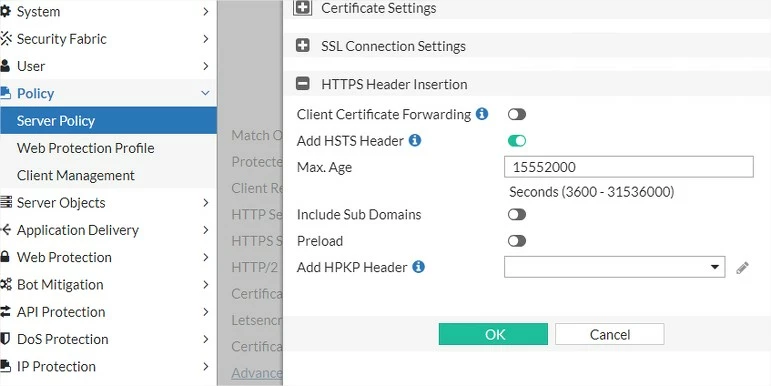Open the Policy menu label
Image resolution: width=771 pixels, height=386 pixels.
click(35, 93)
